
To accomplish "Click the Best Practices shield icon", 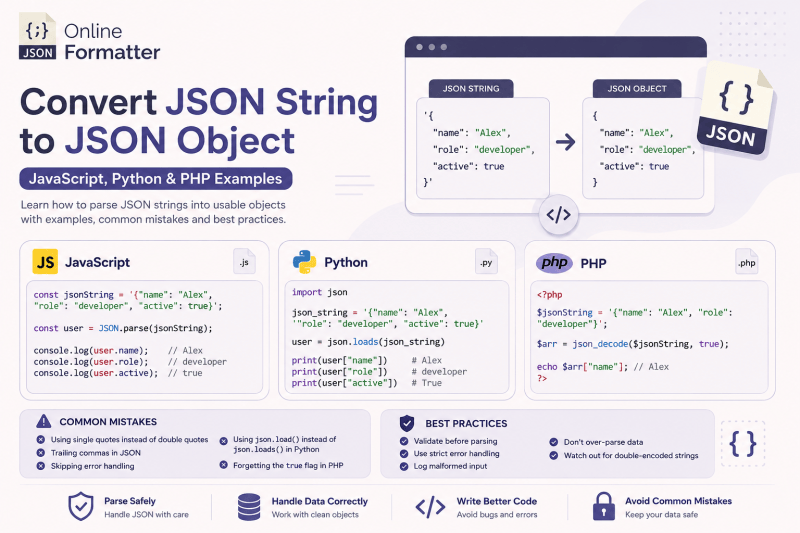I will click(407, 423).
